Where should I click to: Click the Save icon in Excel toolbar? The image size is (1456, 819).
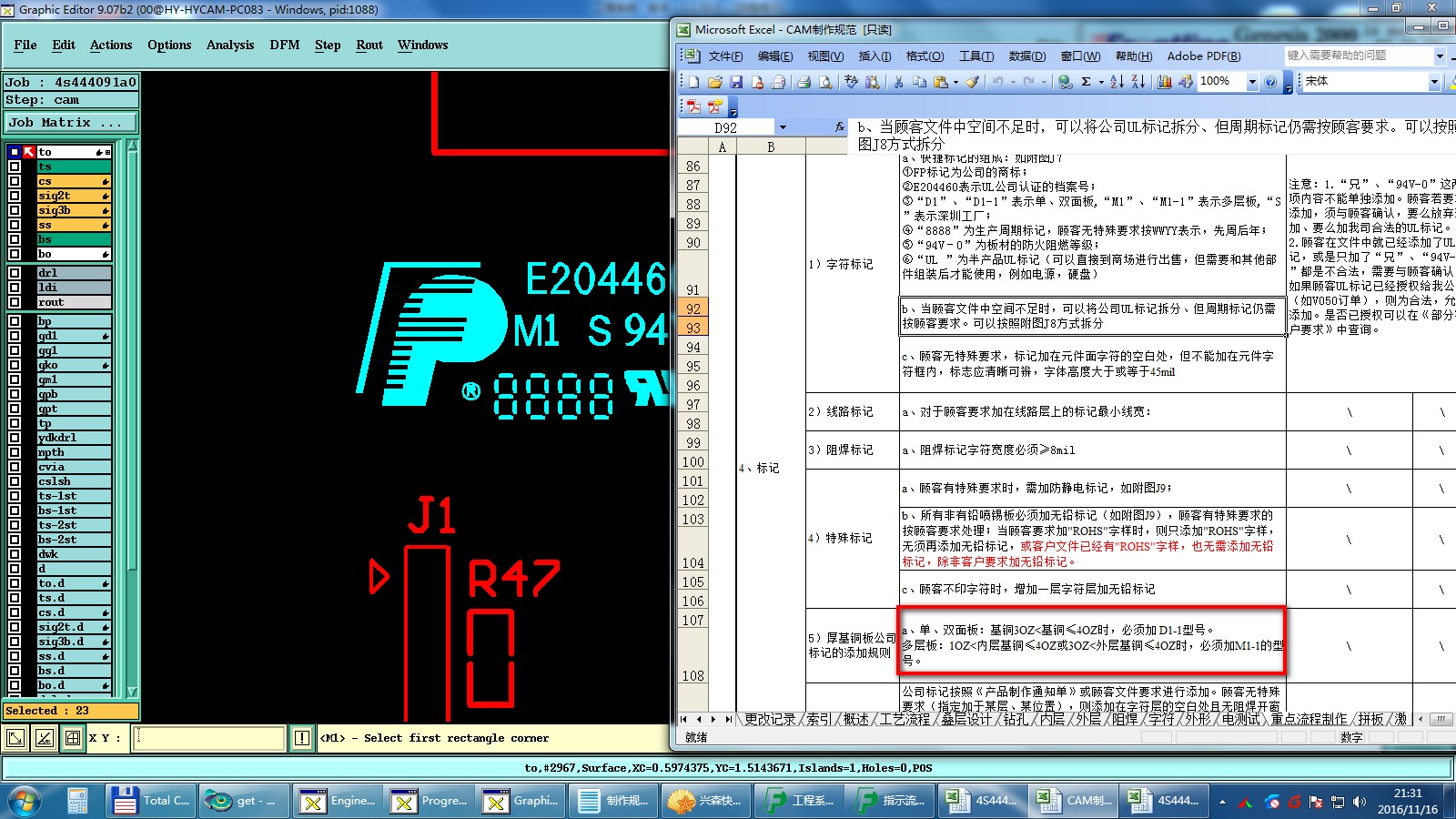736,82
